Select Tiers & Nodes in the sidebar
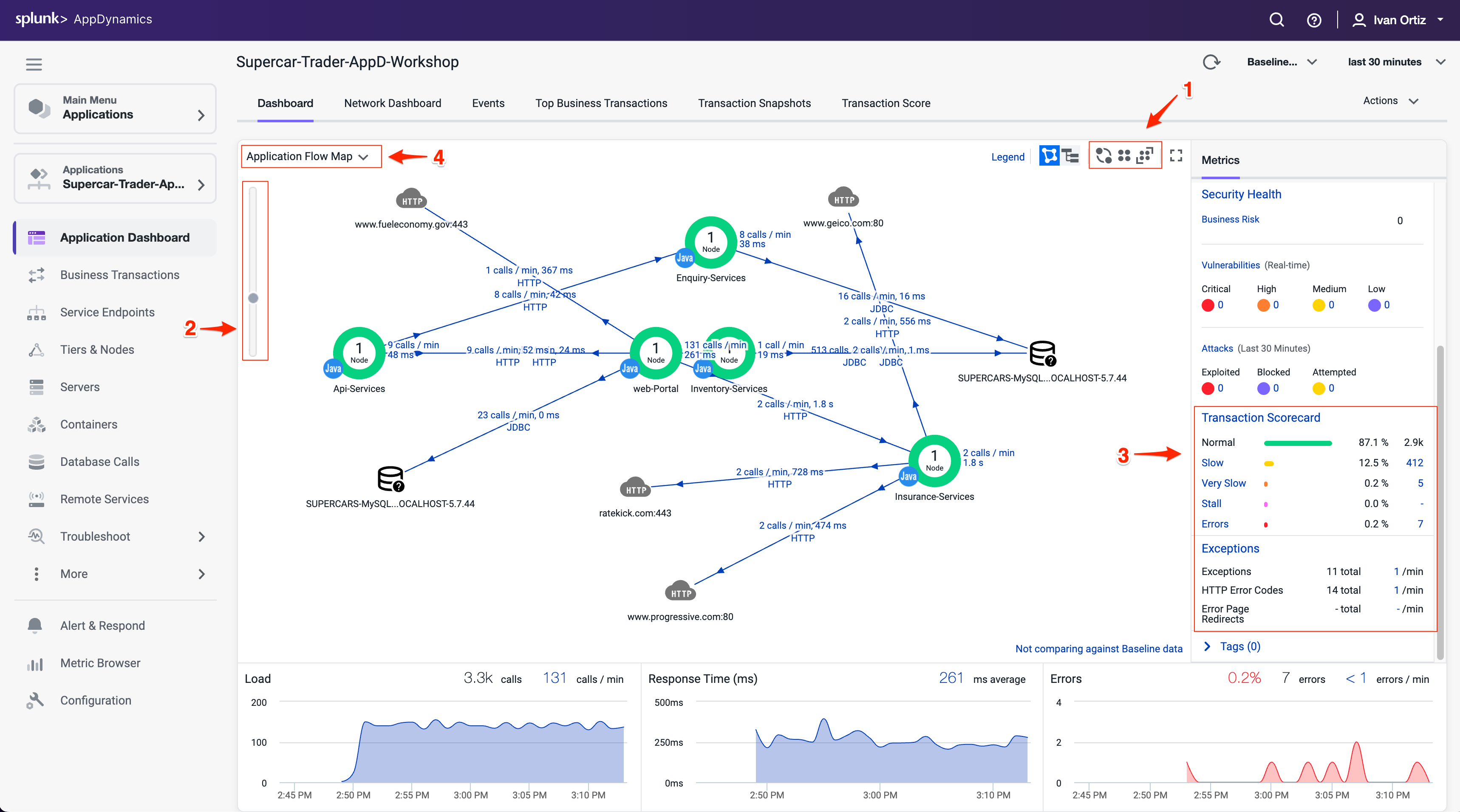 pos(96,350)
